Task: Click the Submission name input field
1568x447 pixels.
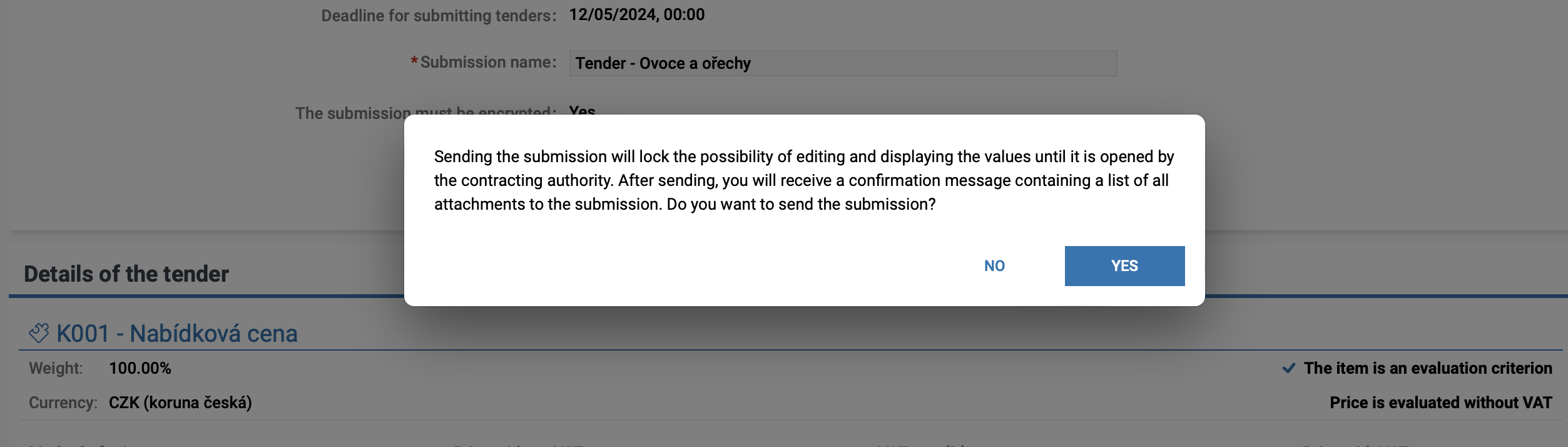Action: point(842,63)
